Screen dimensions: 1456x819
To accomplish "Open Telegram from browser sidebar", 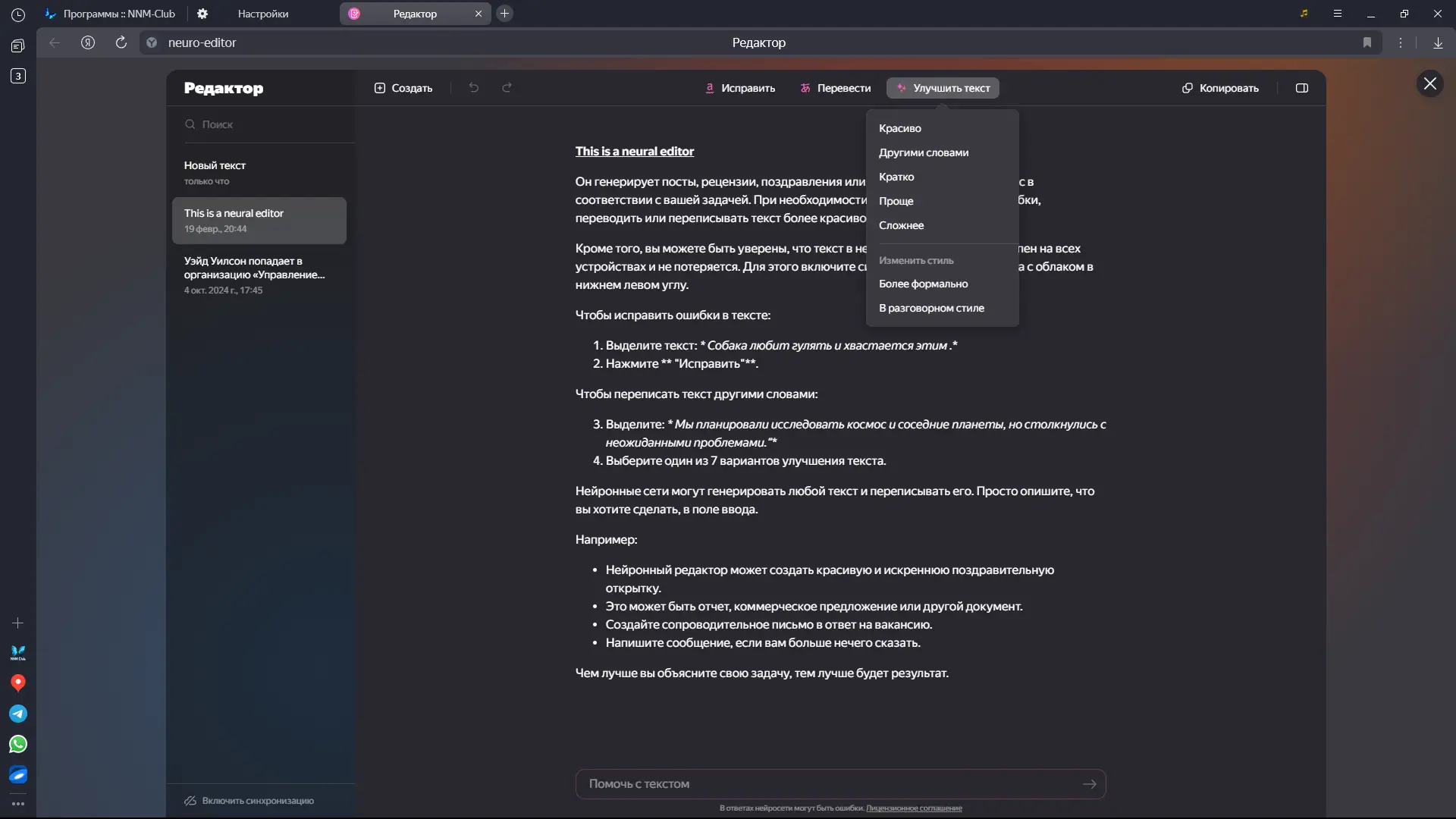I will click(x=18, y=714).
